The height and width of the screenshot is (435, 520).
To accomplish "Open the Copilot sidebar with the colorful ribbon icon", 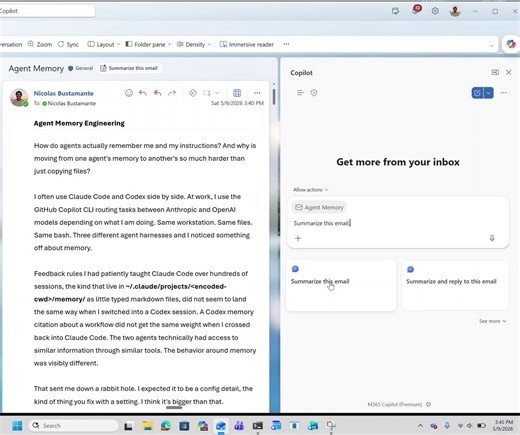I will pos(511,44).
